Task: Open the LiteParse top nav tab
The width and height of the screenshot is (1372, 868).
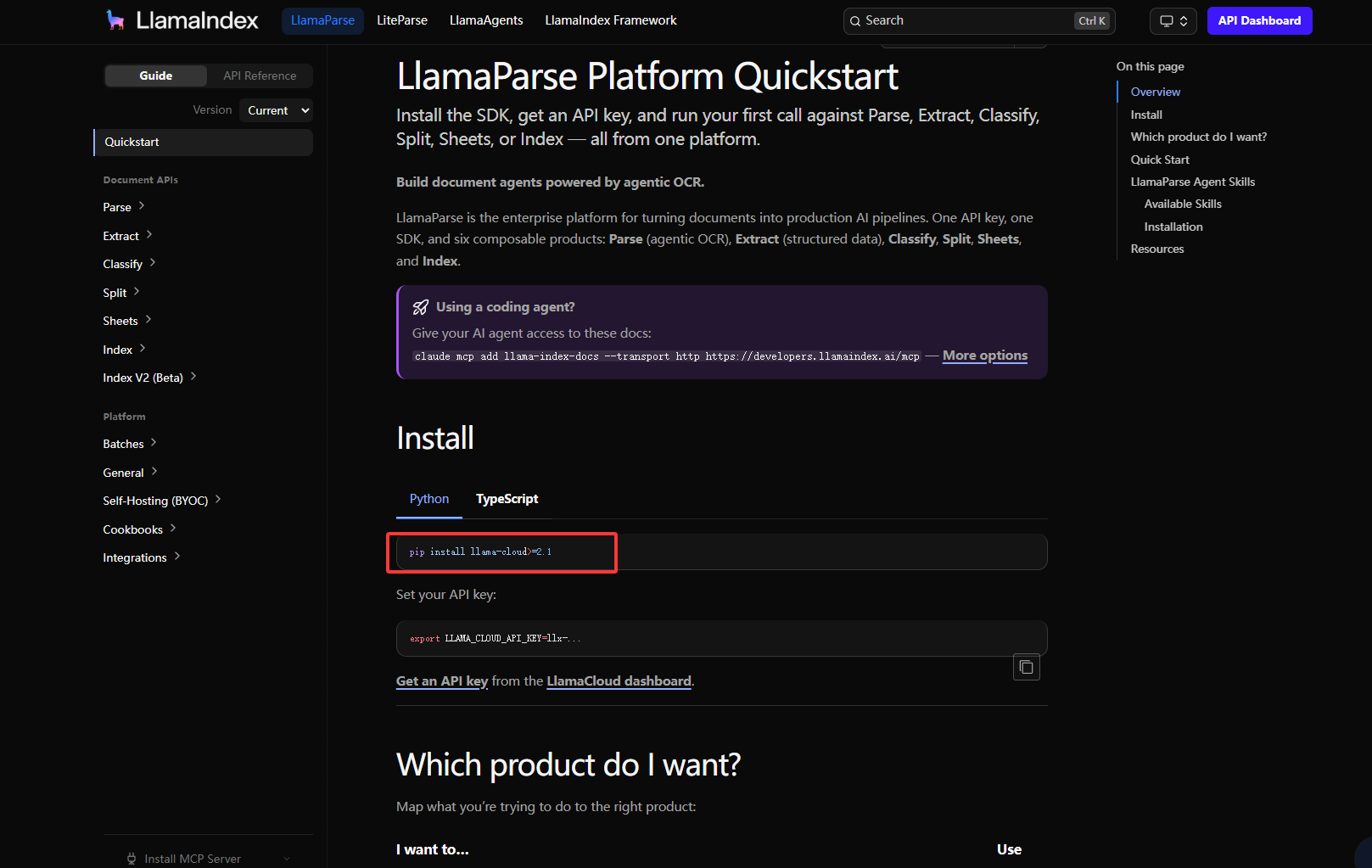Action: coord(402,20)
